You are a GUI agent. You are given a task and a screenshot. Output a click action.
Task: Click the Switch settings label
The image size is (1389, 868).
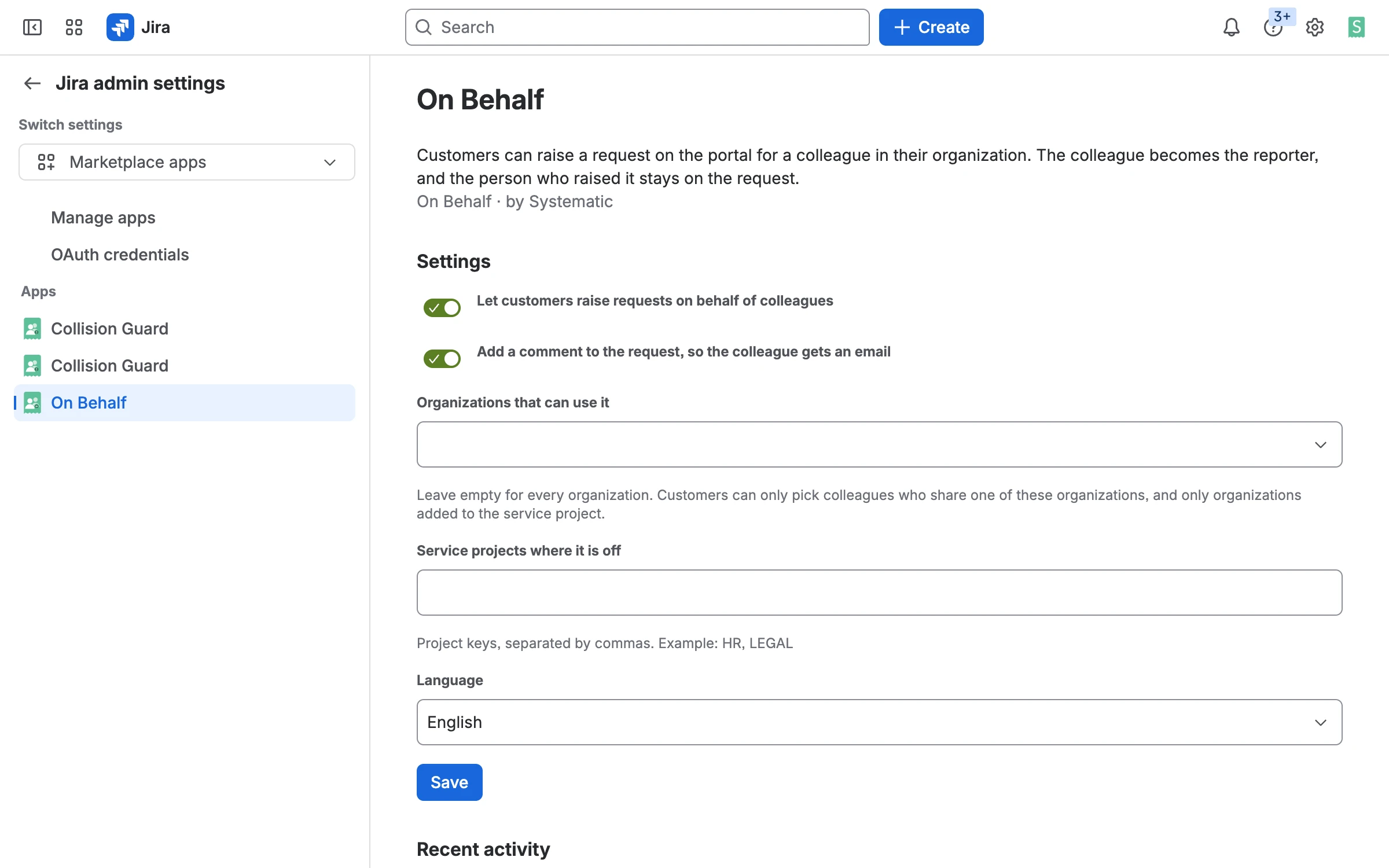[x=70, y=125]
